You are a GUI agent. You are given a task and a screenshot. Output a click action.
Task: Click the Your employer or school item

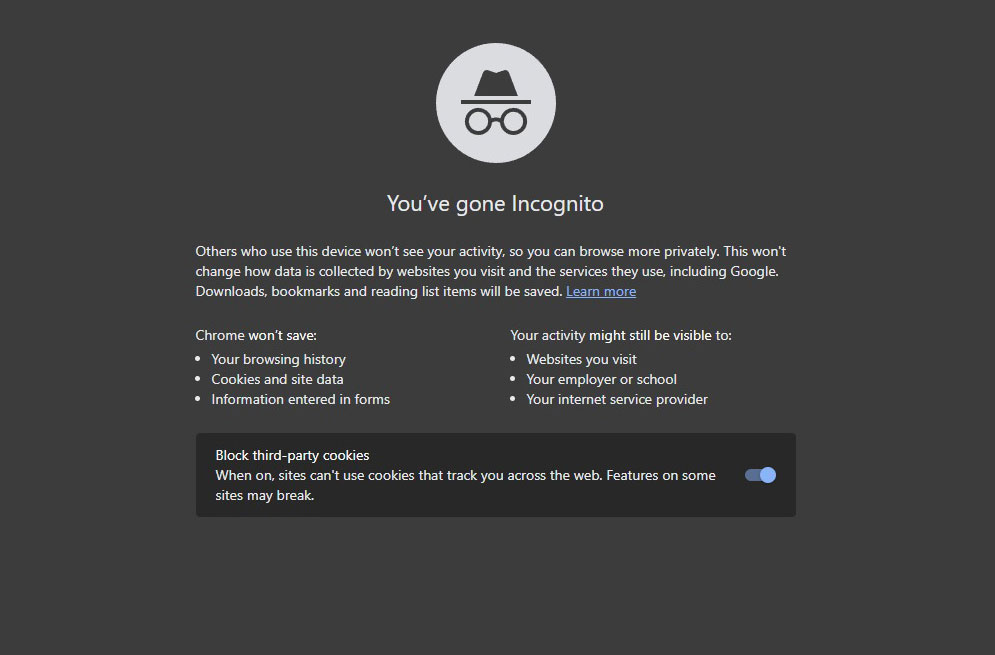[601, 380]
